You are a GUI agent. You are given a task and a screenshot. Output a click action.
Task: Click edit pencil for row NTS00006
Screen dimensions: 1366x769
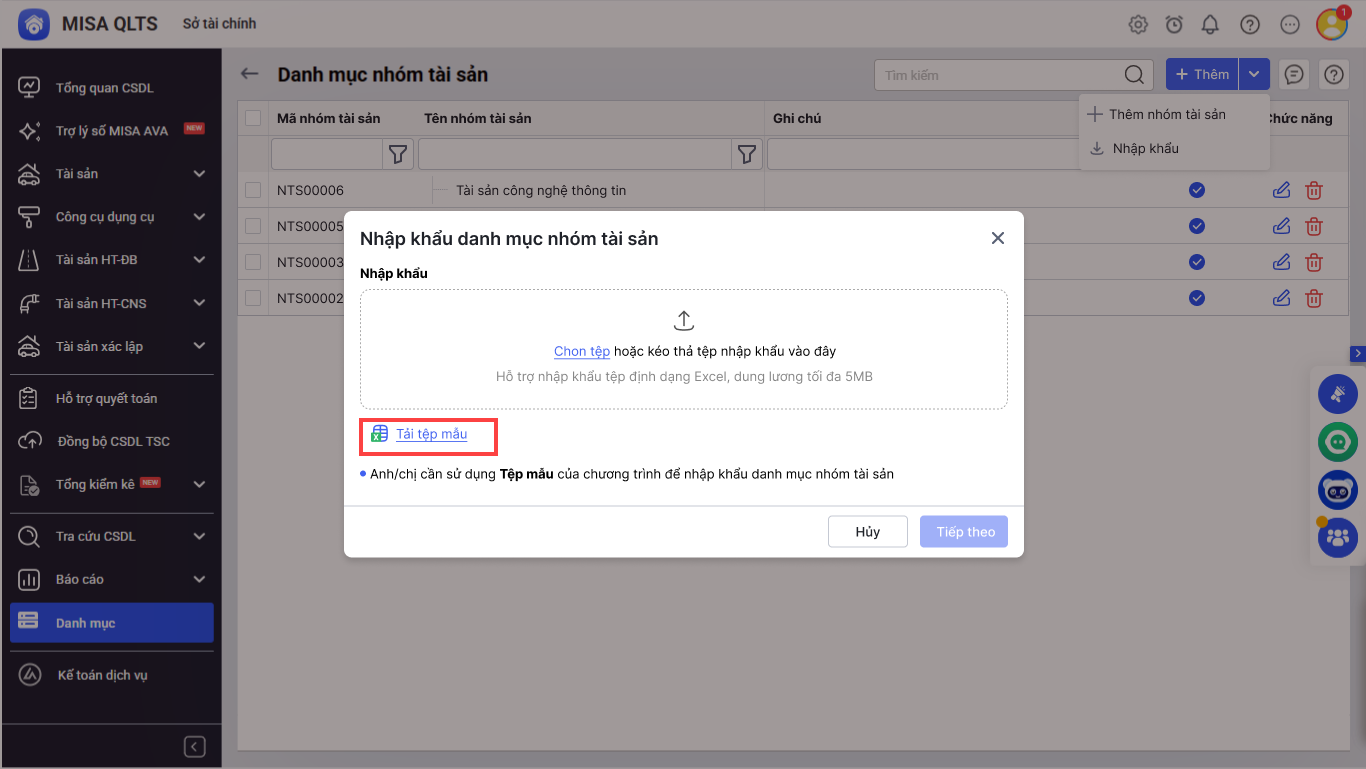(x=1281, y=190)
